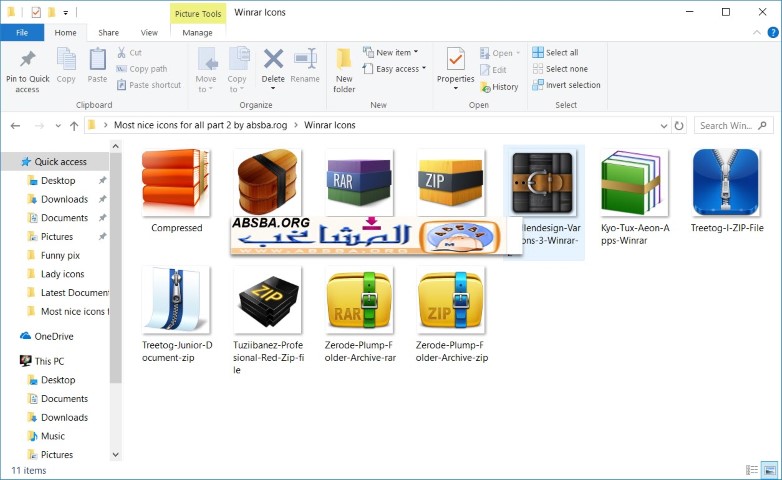The width and height of the screenshot is (782, 480).
Task: Click Edit in Open group
Action: tap(493, 70)
